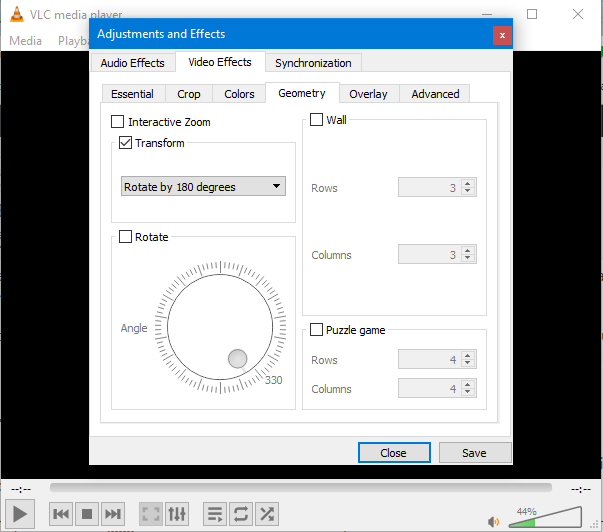The height and width of the screenshot is (532, 603).
Task: Click the VLC cone icon in the title bar
Action: click(x=17, y=14)
